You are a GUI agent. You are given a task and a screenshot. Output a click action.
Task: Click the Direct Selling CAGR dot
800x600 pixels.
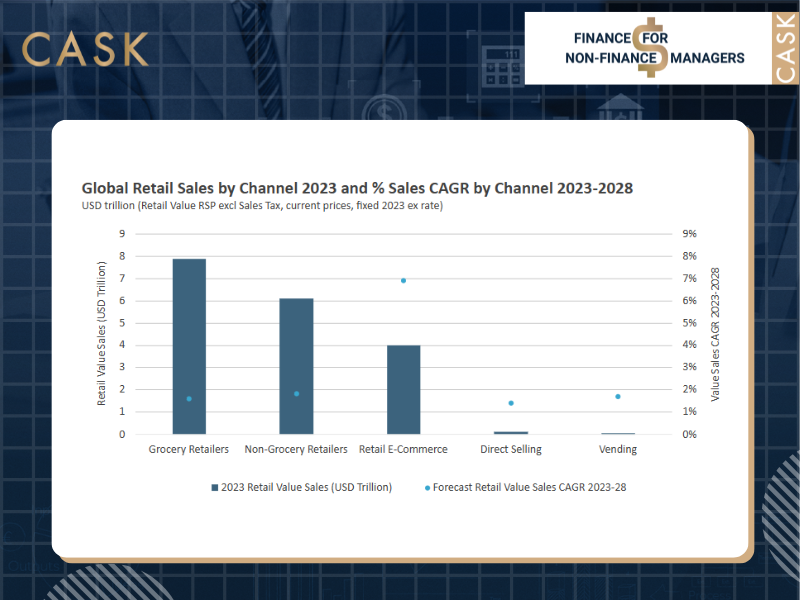point(511,403)
